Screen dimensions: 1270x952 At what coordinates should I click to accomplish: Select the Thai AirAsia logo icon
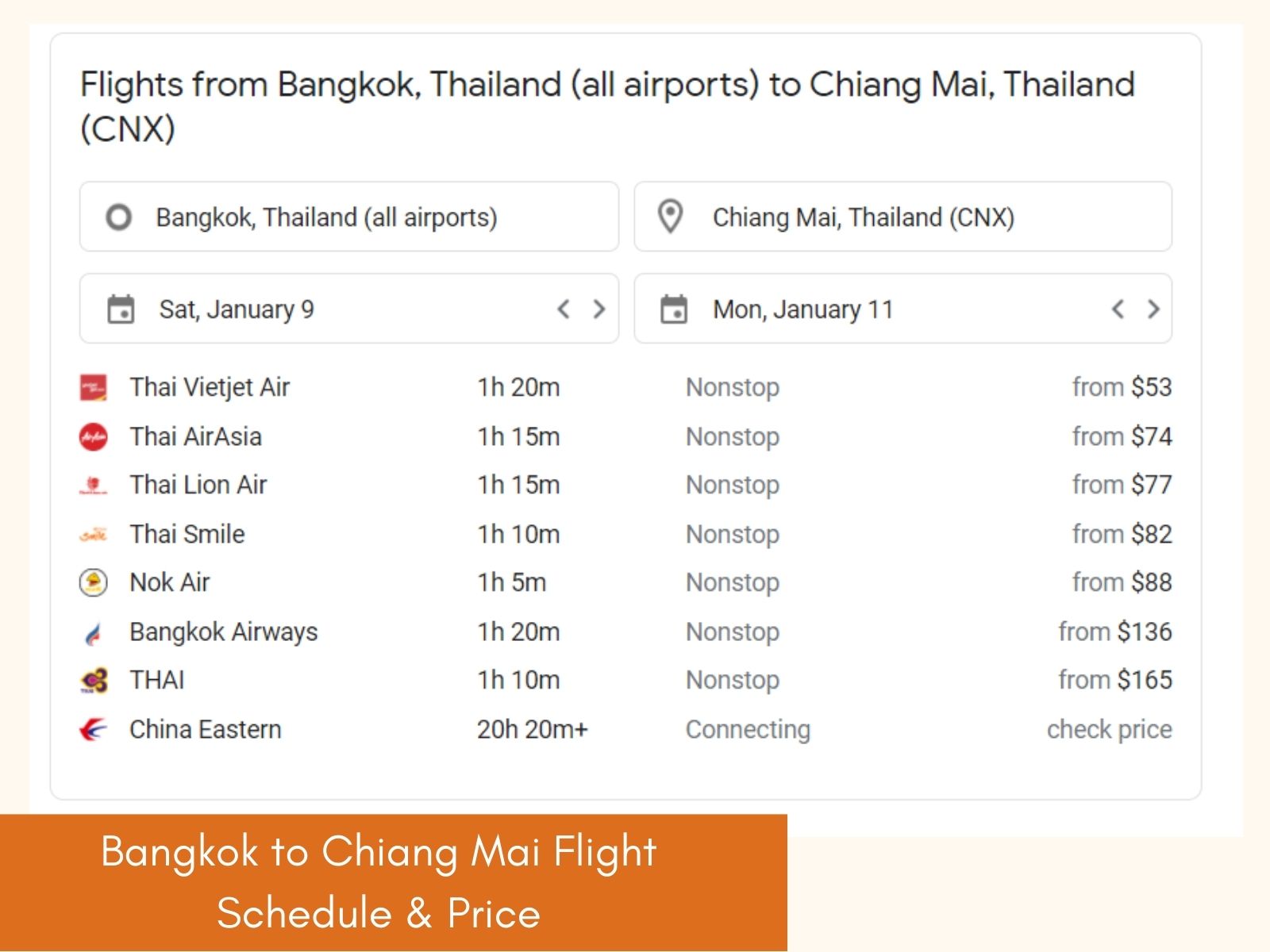click(x=94, y=436)
